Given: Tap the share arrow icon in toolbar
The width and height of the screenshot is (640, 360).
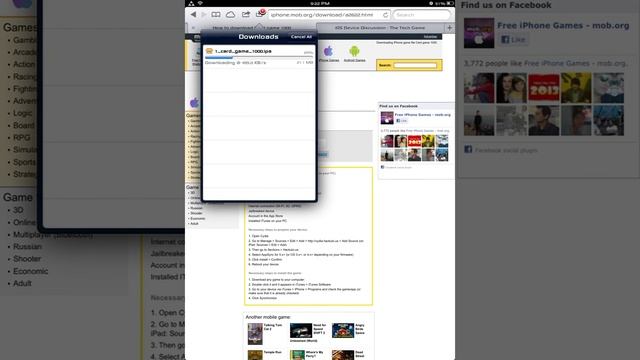Looking at the screenshot, I should point(245,15).
